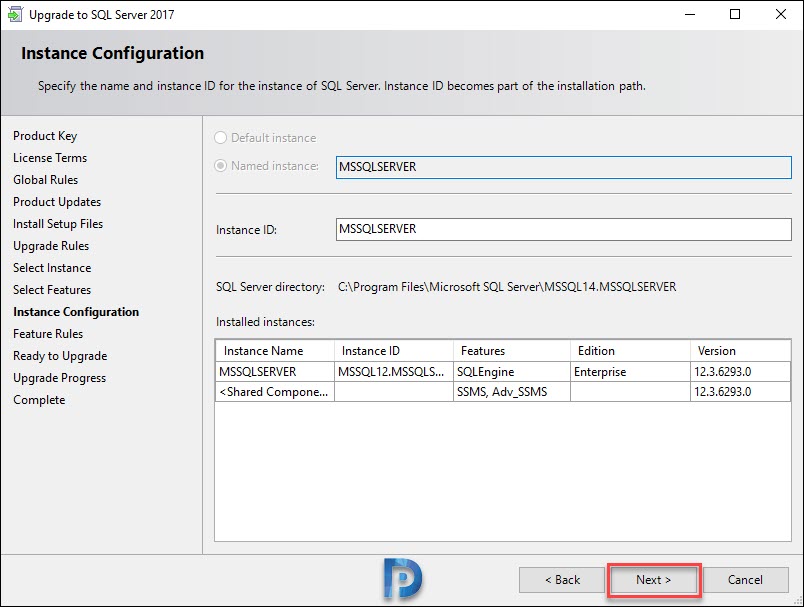This screenshot has height=607, width=804.
Task: Open the Ready to Upgrade step
Action: click(x=60, y=356)
